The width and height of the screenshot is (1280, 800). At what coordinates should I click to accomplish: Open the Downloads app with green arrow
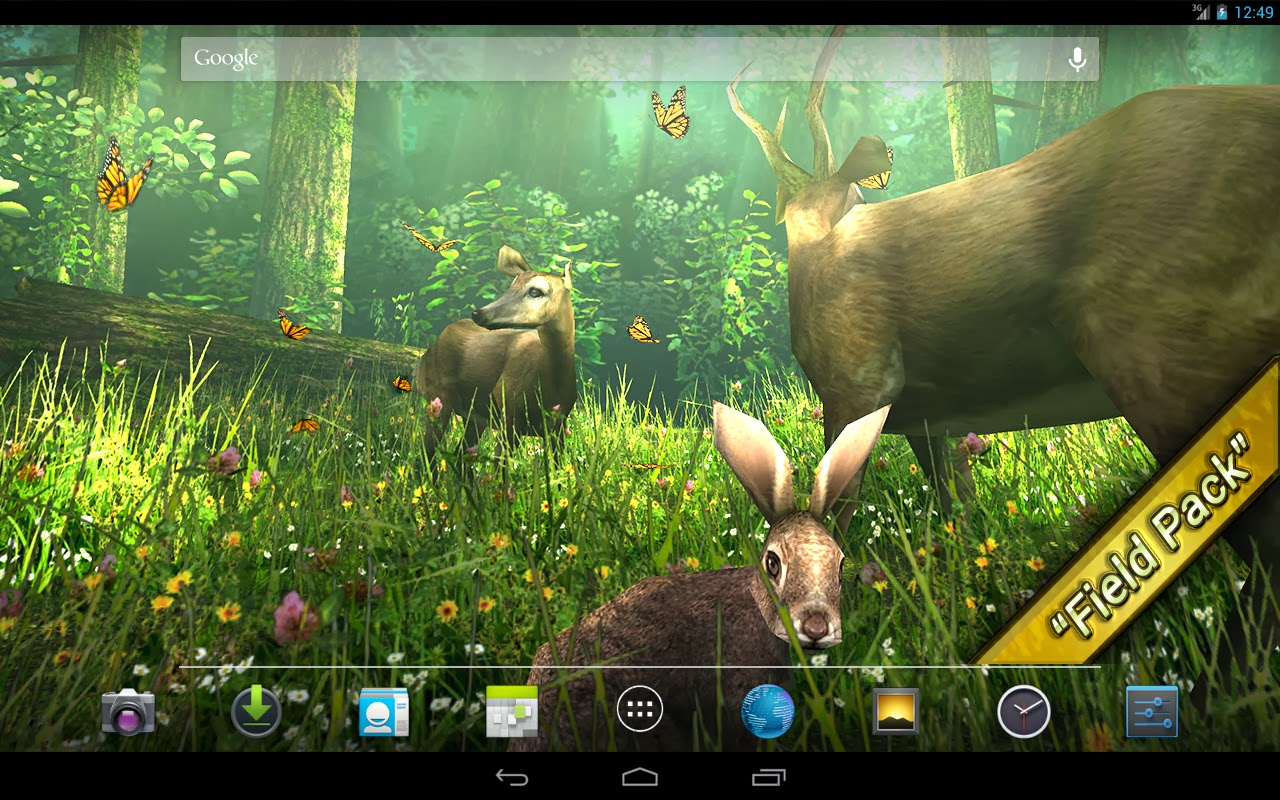point(256,712)
